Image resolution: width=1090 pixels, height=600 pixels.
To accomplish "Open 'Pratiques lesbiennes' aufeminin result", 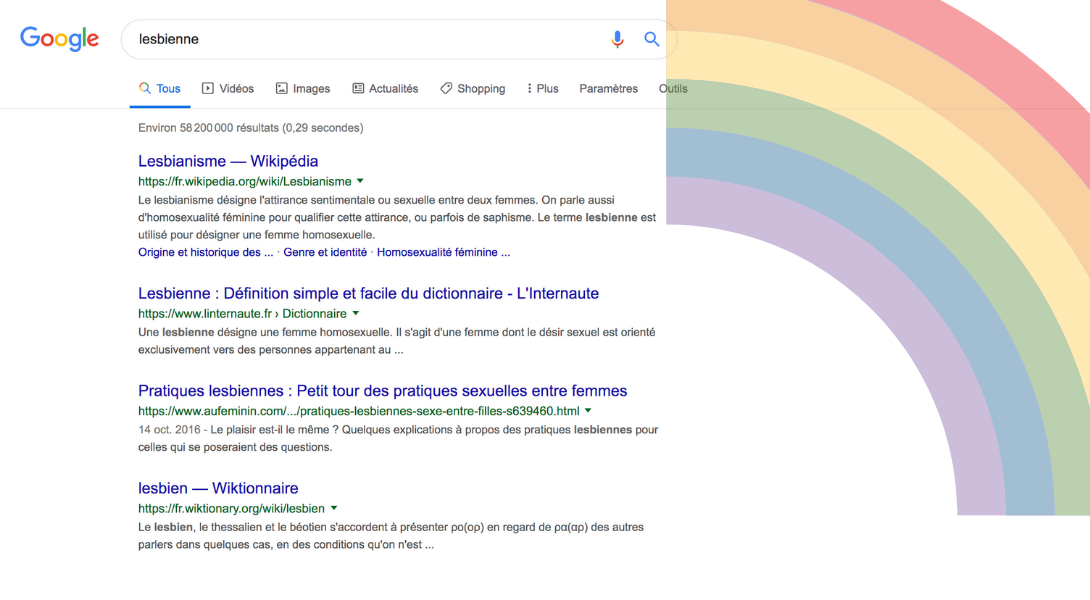I will (x=382, y=390).
